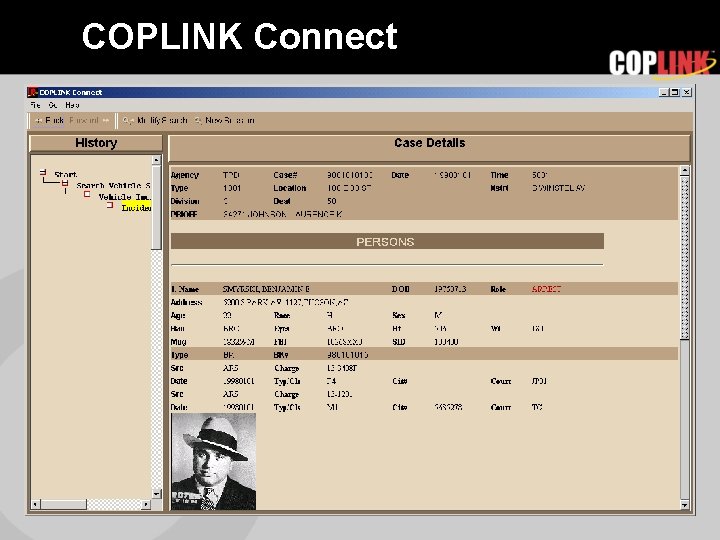Click the Agency label

point(185,175)
